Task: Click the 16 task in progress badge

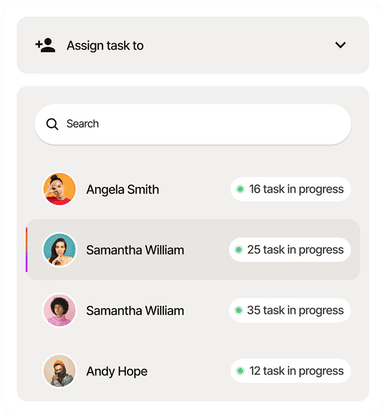Action: tap(290, 189)
